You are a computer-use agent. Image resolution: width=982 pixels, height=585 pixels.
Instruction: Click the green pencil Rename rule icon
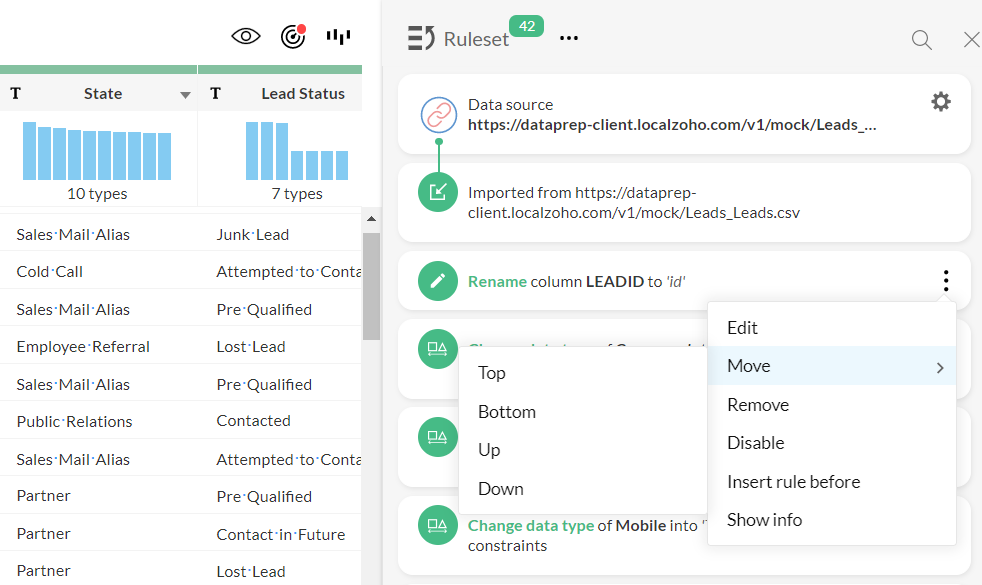tap(437, 281)
